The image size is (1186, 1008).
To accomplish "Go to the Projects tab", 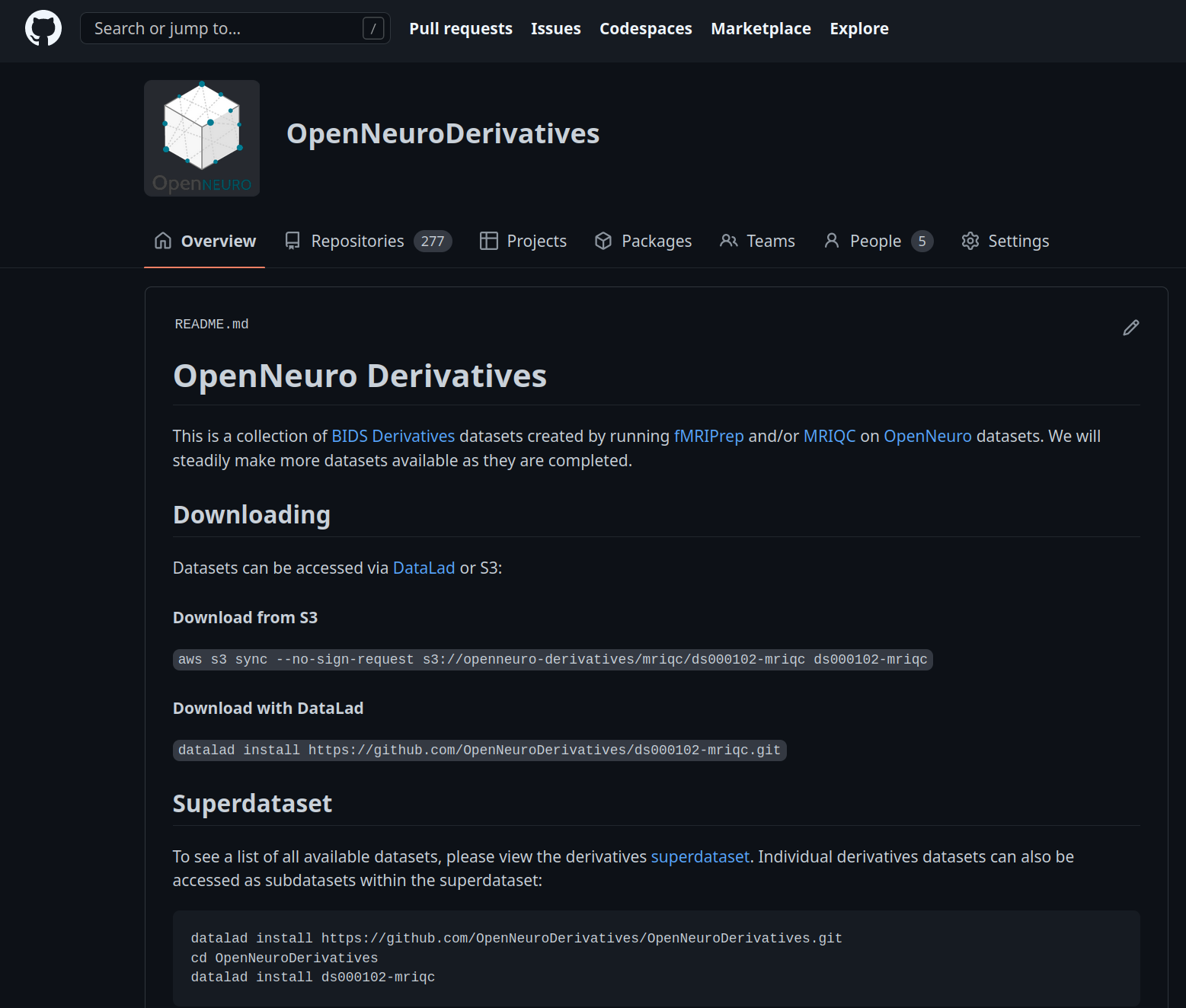I will coord(523,242).
